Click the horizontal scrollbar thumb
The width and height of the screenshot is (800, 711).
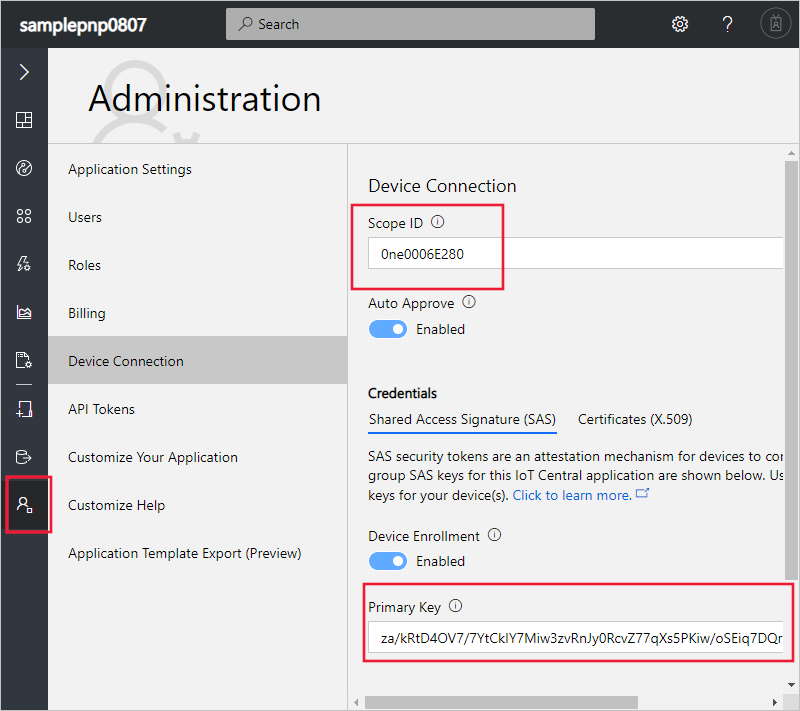point(501,702)
